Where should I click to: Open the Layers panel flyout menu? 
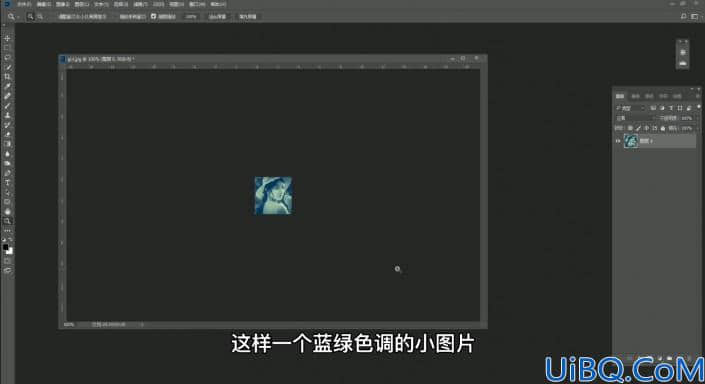click(697, 96)
